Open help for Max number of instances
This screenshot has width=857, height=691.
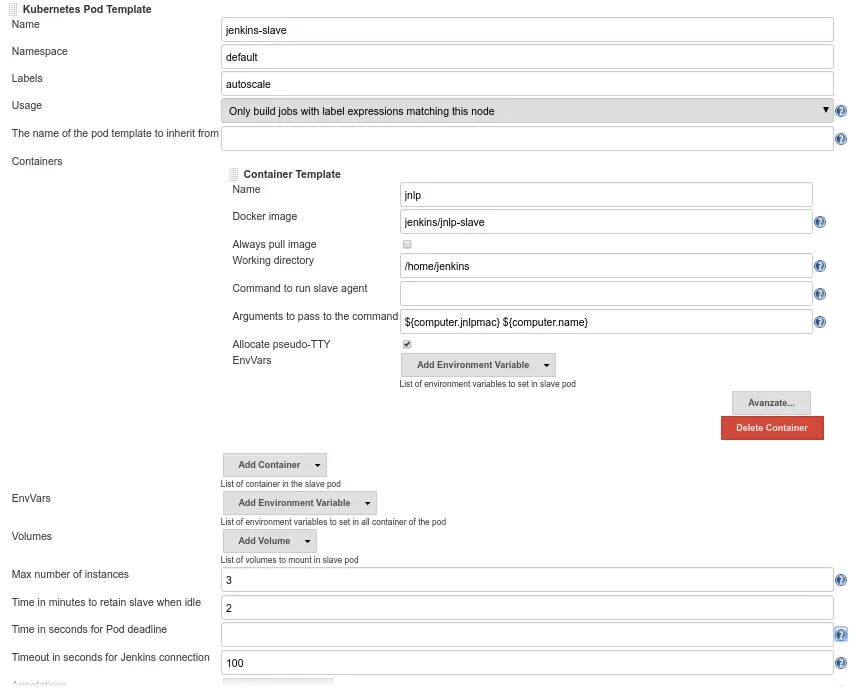pyautogui.click(x=841, y=580)
